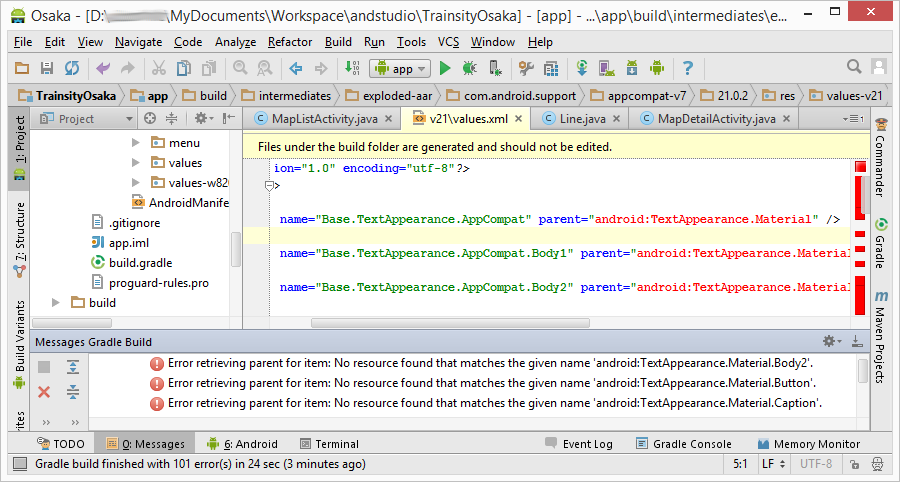This screenshot has height=482, width=900.
Task: Toggle the Maven Projects side panel
Action: pyautogui.click(x=880, y=336)
